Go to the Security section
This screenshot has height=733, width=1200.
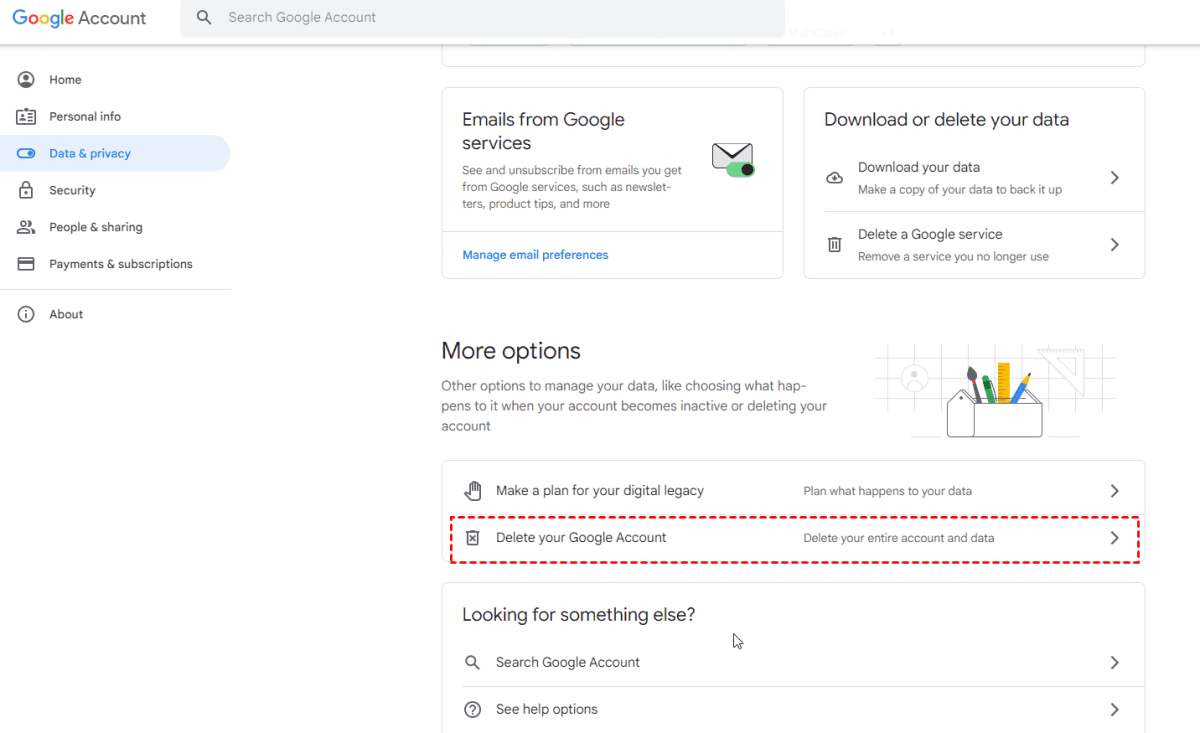tap(72, 190)
